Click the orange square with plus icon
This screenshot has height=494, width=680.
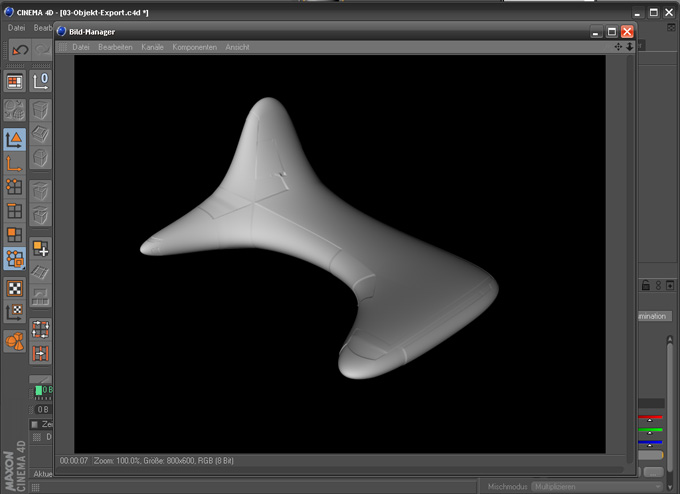(x=41, y=248)
